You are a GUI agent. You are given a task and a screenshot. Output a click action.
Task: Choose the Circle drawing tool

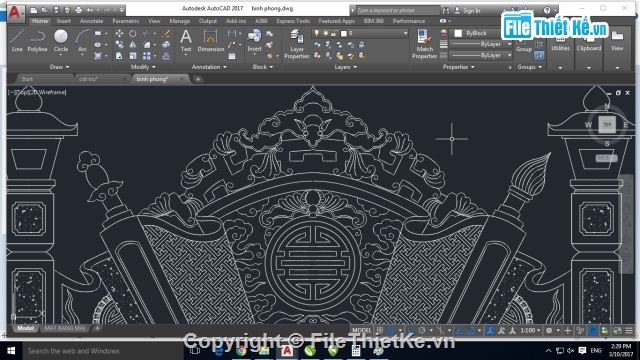point(61,40)
